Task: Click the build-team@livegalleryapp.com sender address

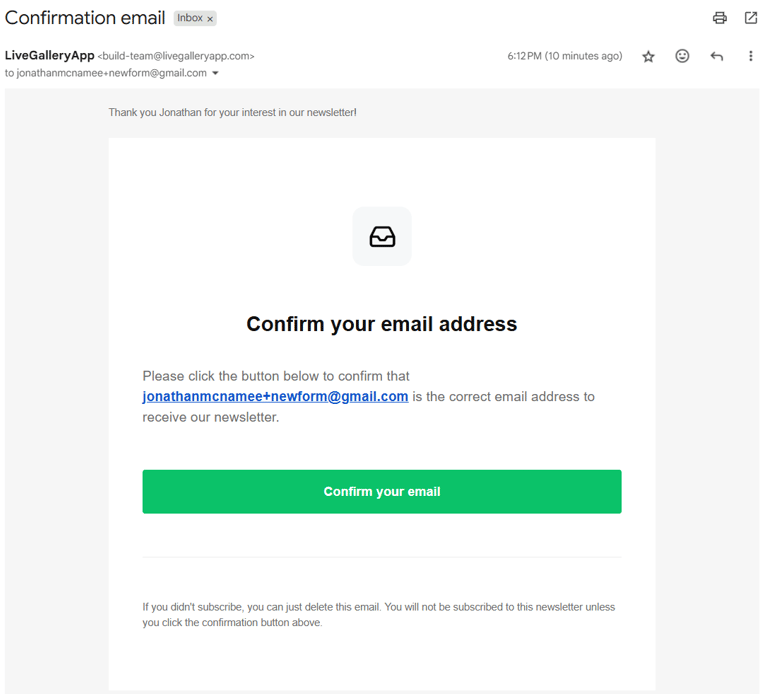Action: pos(176,56)
